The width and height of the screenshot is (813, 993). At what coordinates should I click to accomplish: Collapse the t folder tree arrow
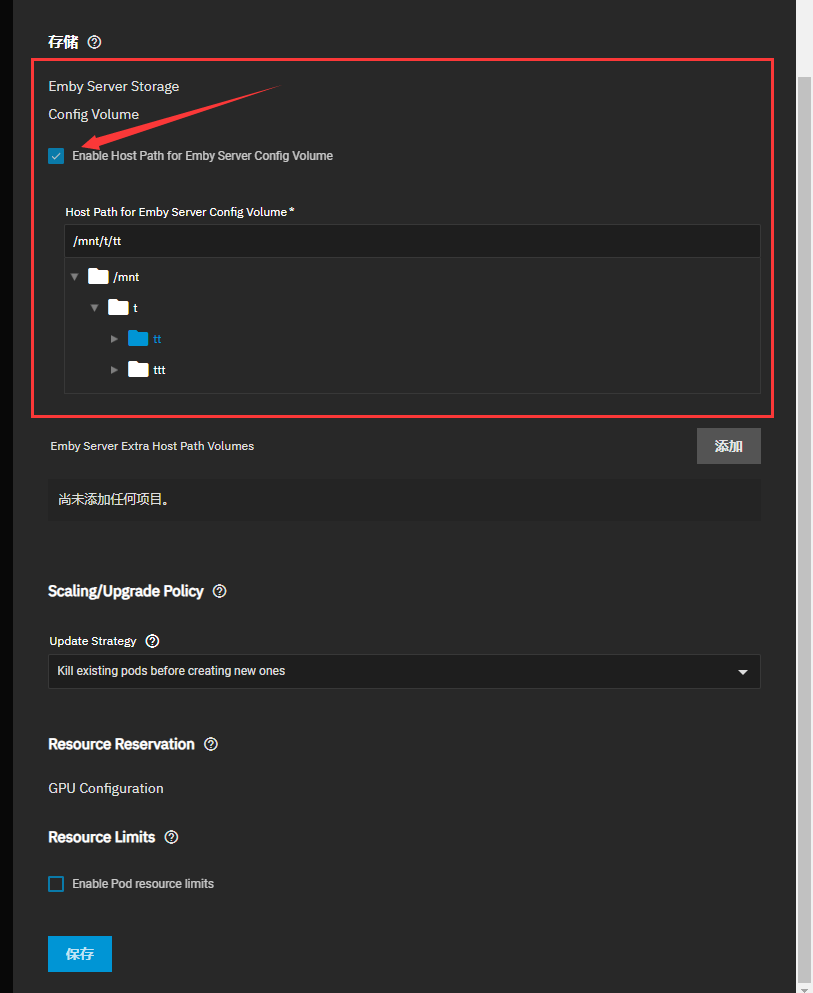(x=94, y=308)
